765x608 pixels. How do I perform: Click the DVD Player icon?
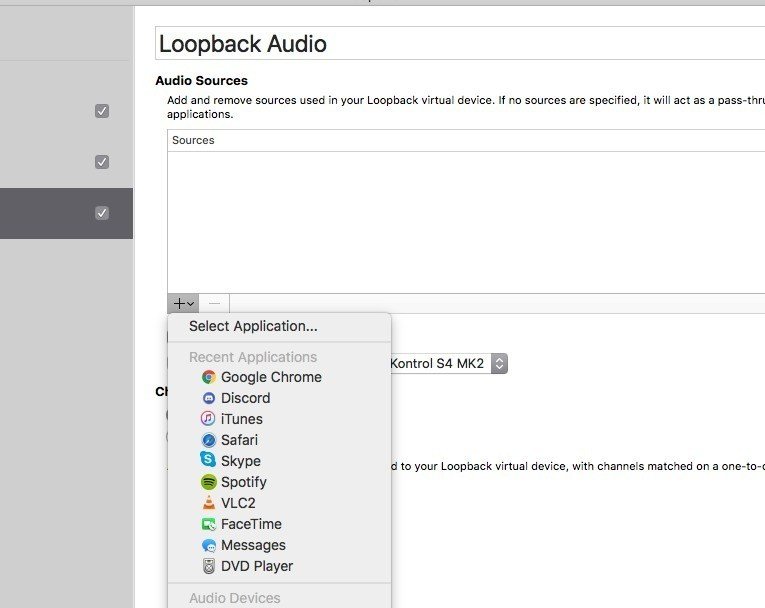pos(209,566)
